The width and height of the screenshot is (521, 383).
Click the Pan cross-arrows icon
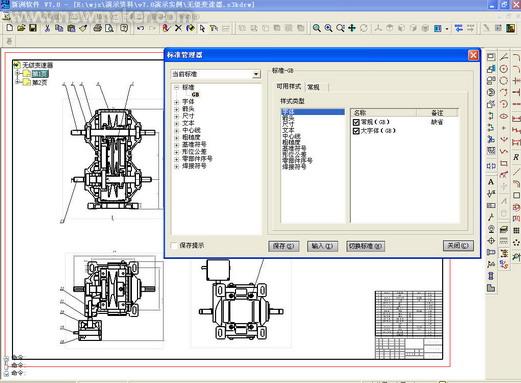click(x=352, y=28)
